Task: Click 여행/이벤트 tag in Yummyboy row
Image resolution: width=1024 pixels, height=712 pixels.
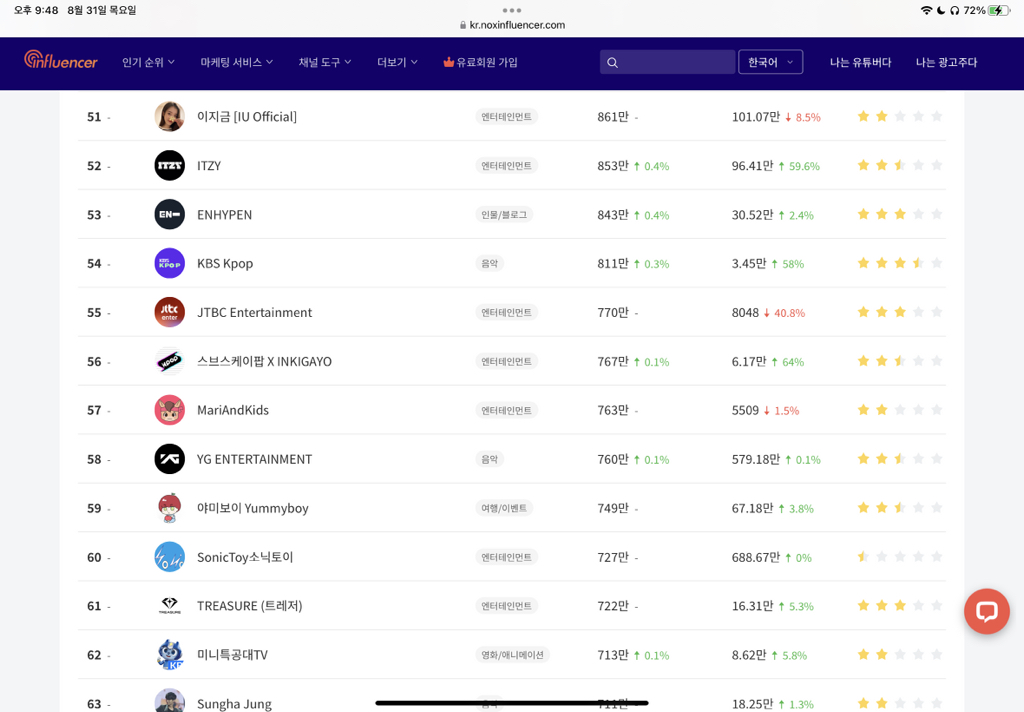Action: 504,508
